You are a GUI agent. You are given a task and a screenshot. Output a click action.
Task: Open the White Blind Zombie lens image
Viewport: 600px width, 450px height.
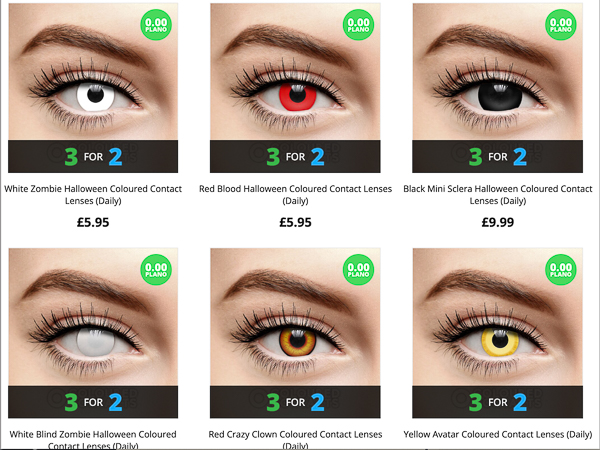coord(93,333)
